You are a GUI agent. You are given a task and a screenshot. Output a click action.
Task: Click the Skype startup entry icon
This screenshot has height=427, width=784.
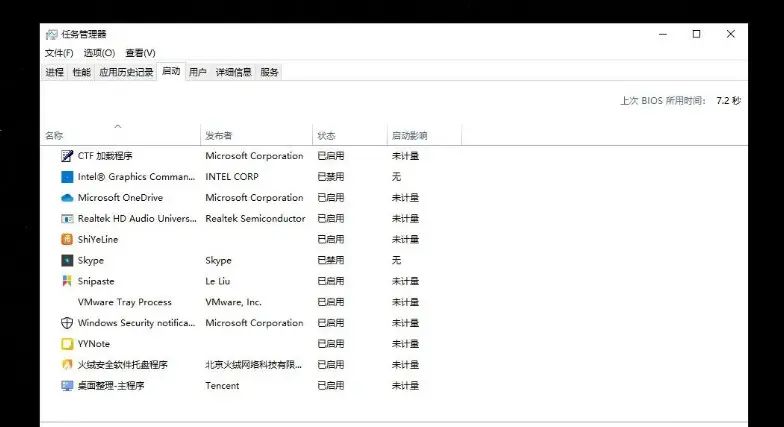66,260
